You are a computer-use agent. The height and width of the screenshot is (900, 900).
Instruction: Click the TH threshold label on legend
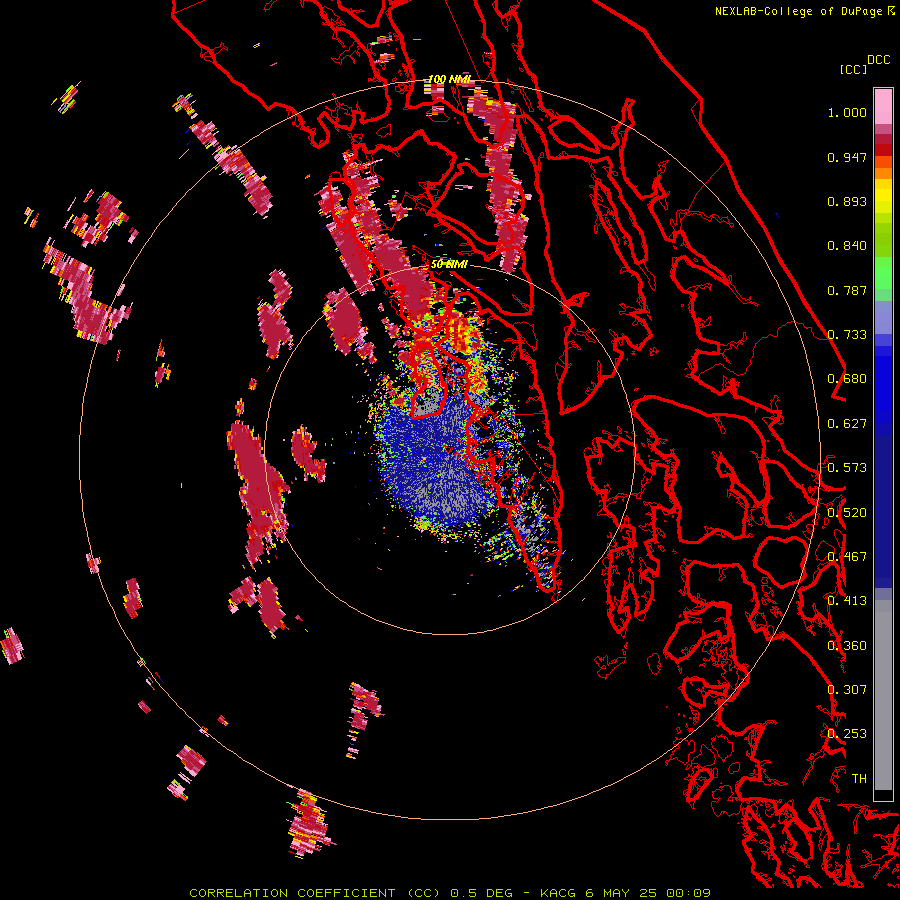[859, 779]
